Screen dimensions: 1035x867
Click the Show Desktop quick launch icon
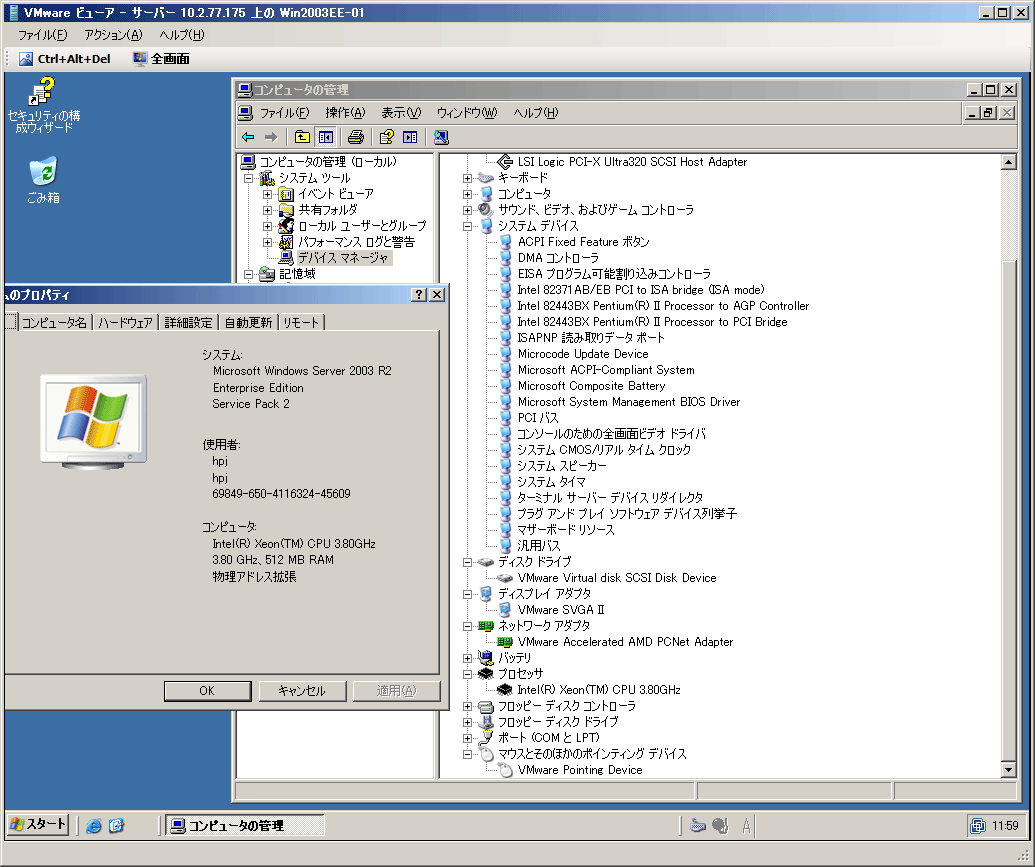pos(116,825)
